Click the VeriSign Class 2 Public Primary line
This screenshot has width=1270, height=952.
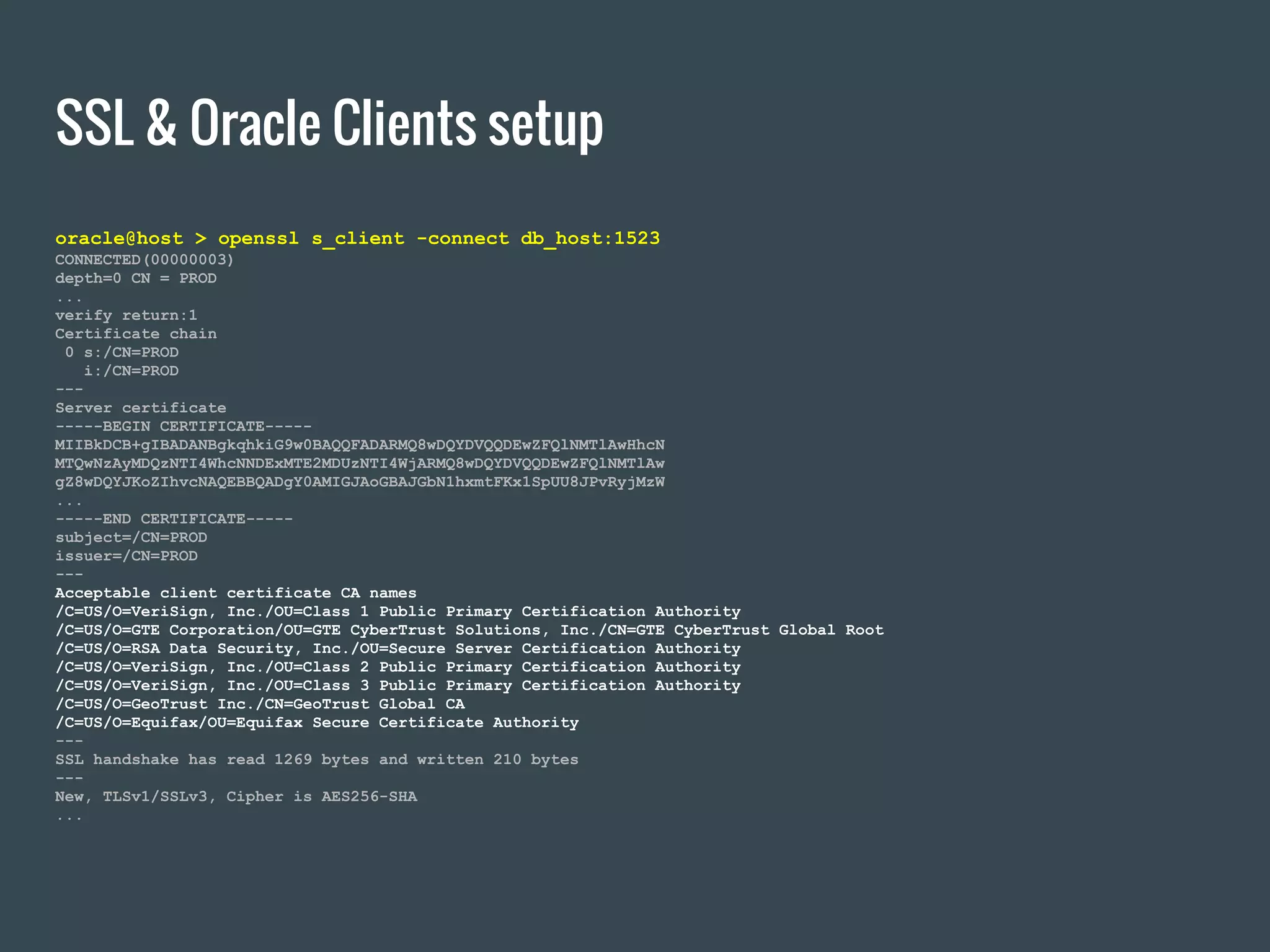coord(398,668)
